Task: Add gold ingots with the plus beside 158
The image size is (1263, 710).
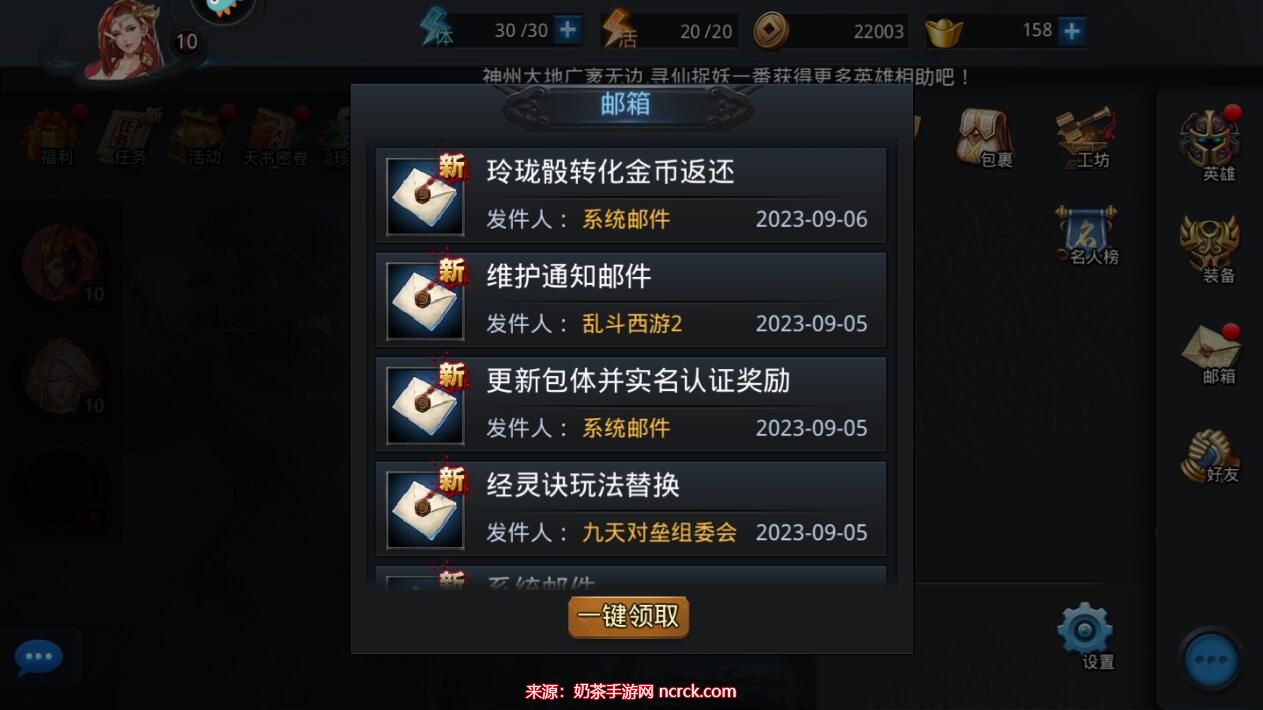Action: point(1072,31)
